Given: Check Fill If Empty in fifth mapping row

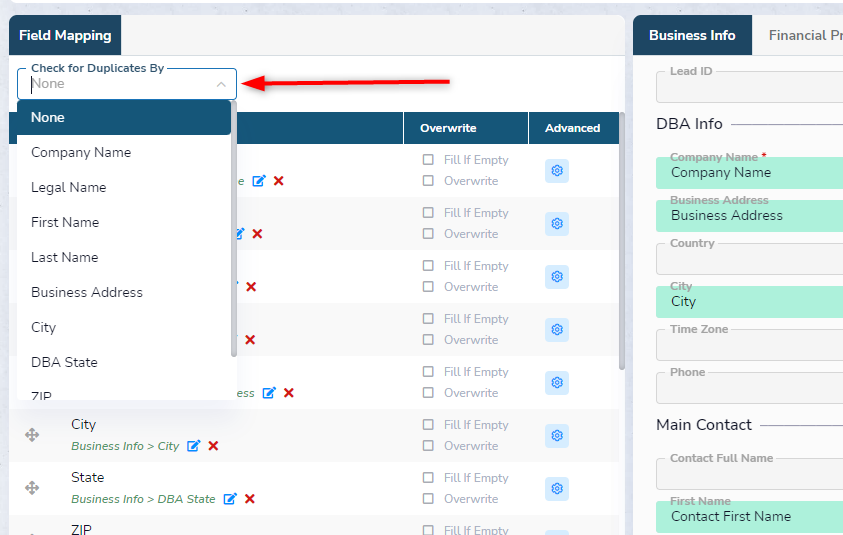Looking at the screenshot, I should point(428,372).
